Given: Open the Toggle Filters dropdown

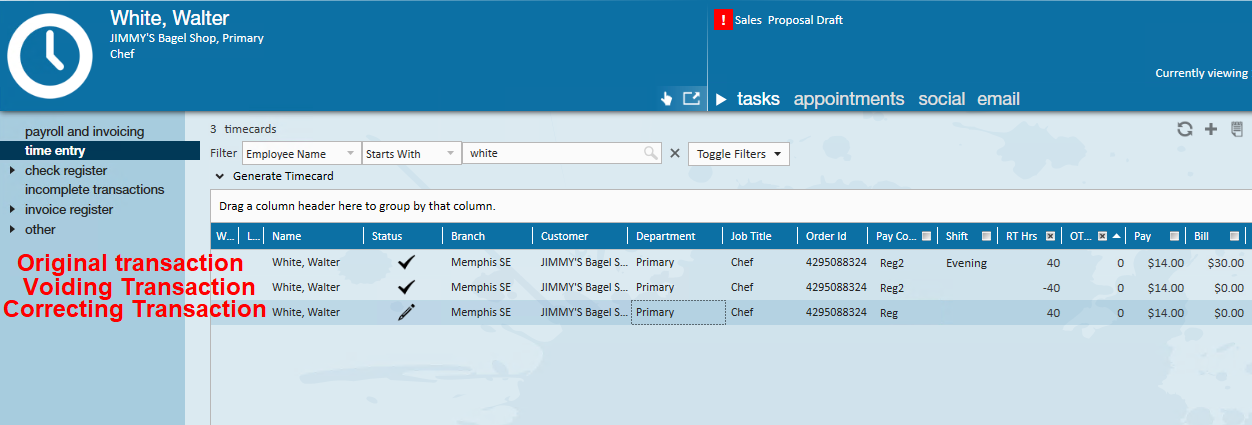Looking at the screenshot, I should click(x=739, y=154).
